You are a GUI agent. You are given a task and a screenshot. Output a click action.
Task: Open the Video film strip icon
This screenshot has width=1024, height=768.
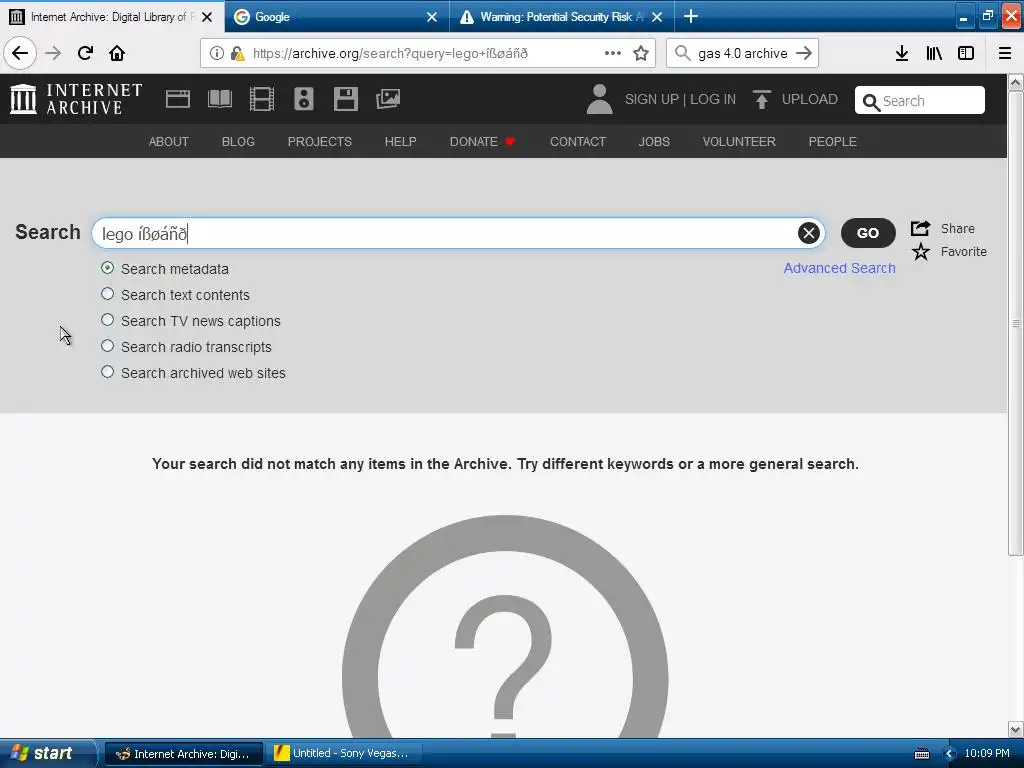(262, 99)
